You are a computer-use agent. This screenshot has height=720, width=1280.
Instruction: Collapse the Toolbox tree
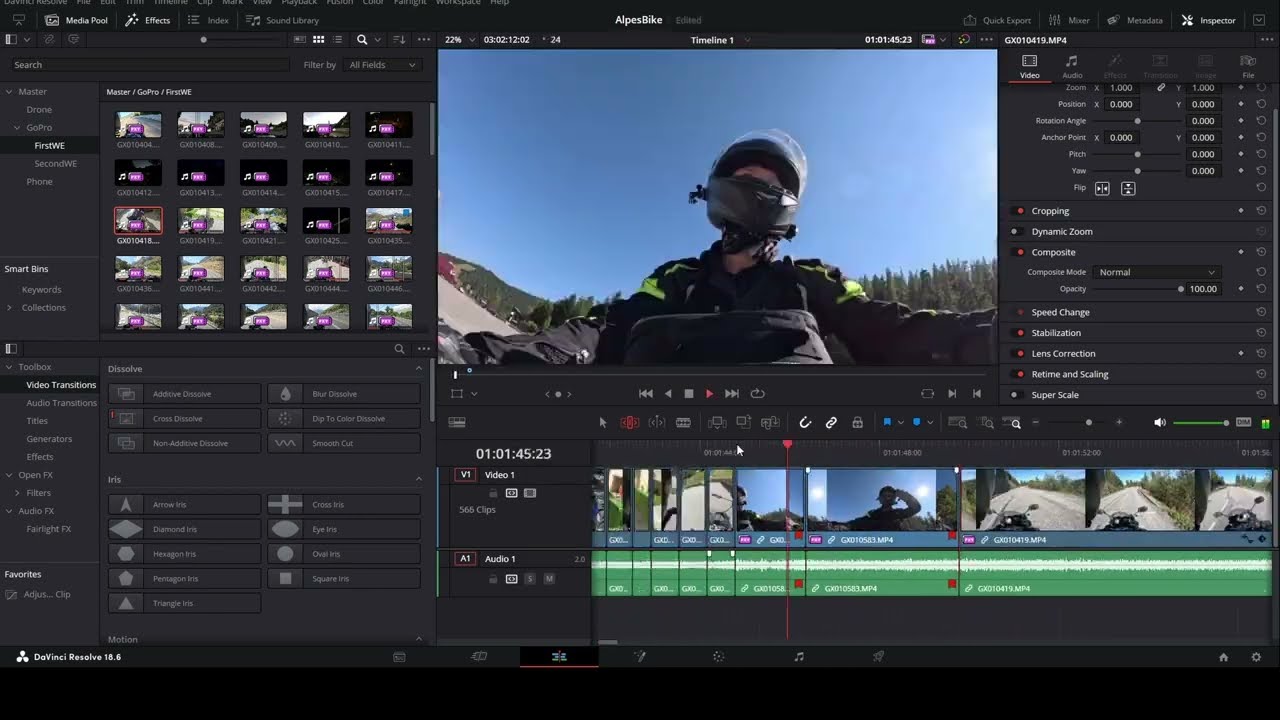(9, 367)
